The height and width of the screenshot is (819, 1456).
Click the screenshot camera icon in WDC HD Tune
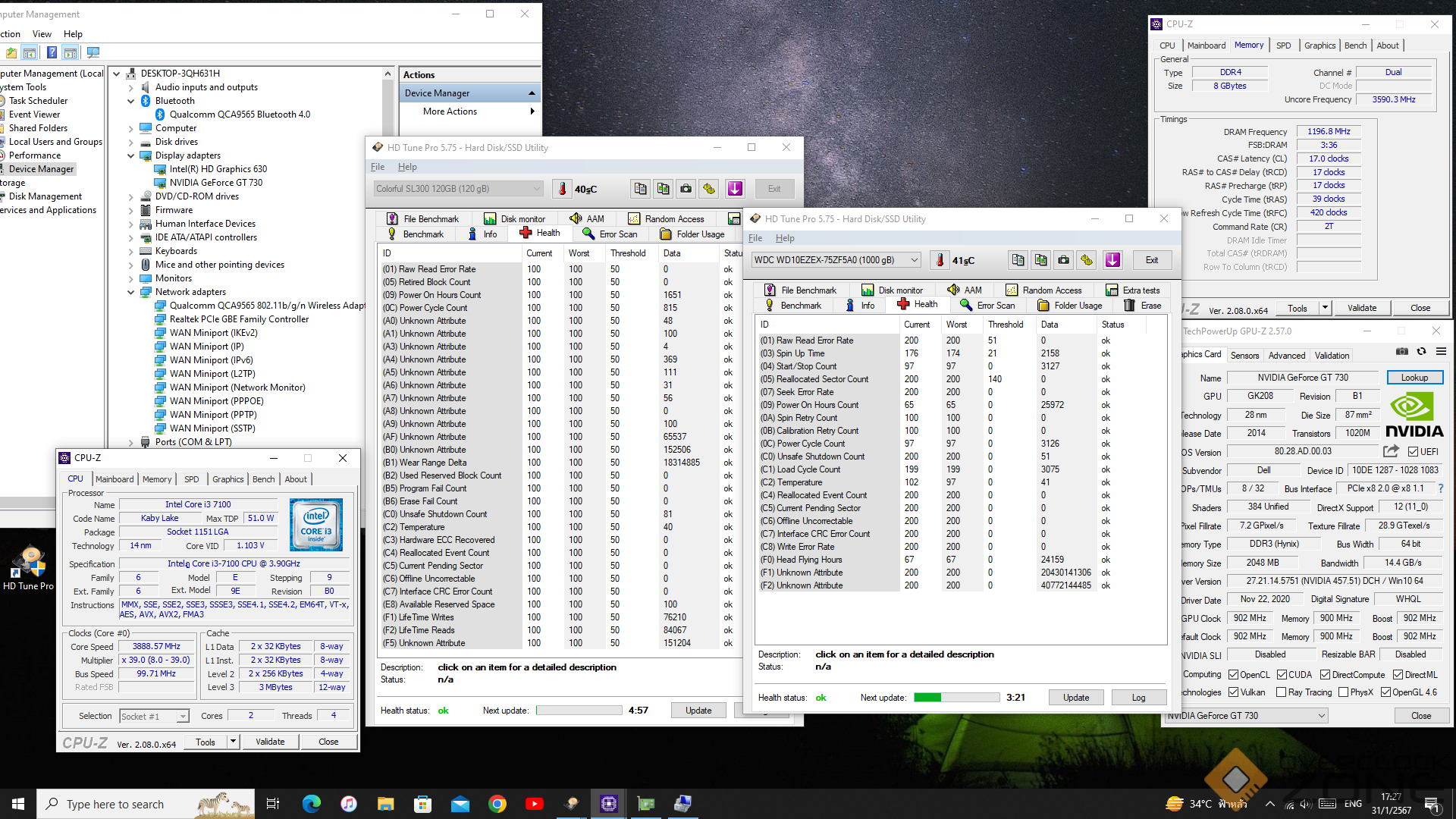[1064, 260]
